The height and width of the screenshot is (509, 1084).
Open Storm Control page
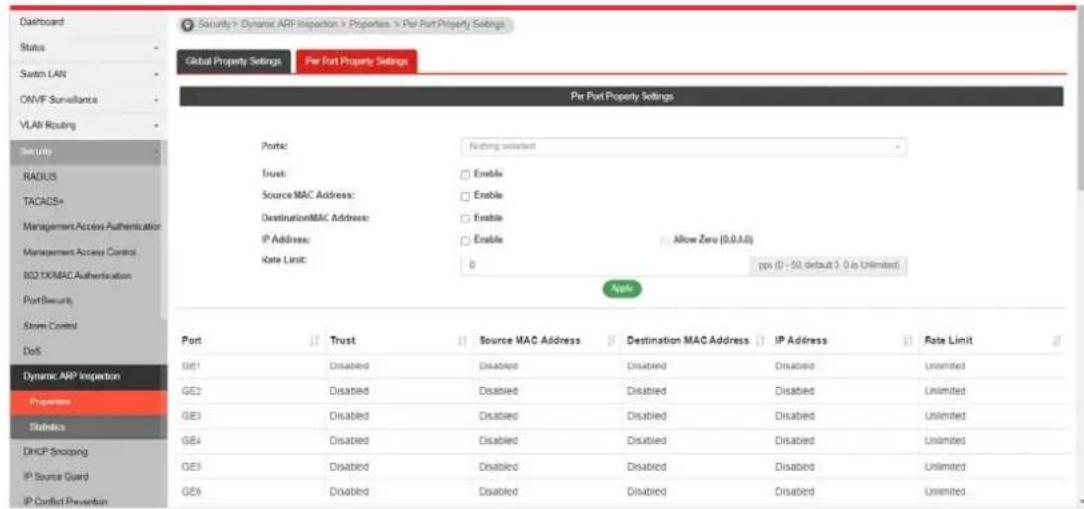coord(50,326)
